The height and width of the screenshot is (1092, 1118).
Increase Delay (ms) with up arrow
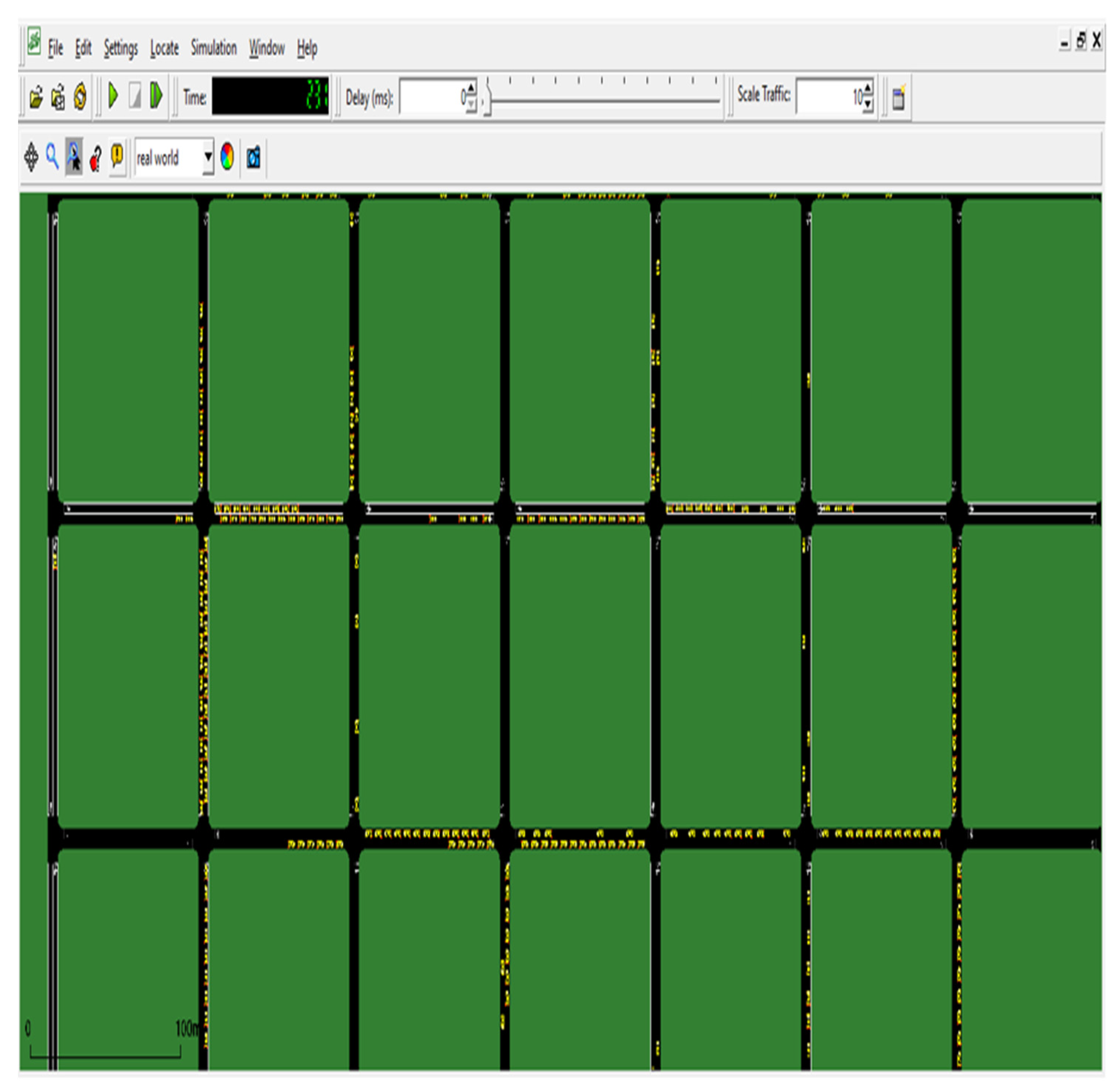[471, 88]
